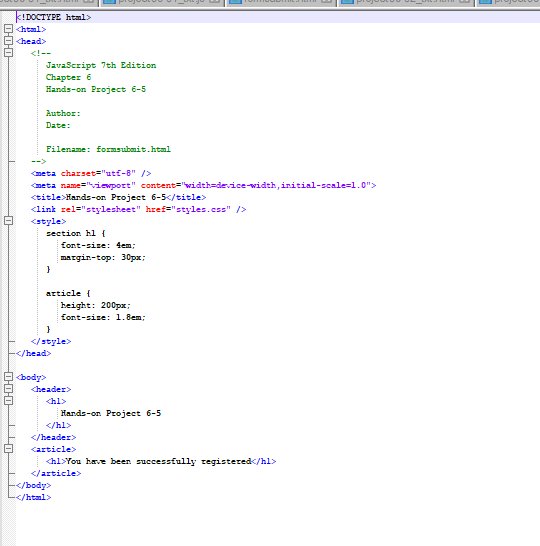Collapse the <html> fold marker
This screenshot has width=540, height=546.
pos(8,29)
